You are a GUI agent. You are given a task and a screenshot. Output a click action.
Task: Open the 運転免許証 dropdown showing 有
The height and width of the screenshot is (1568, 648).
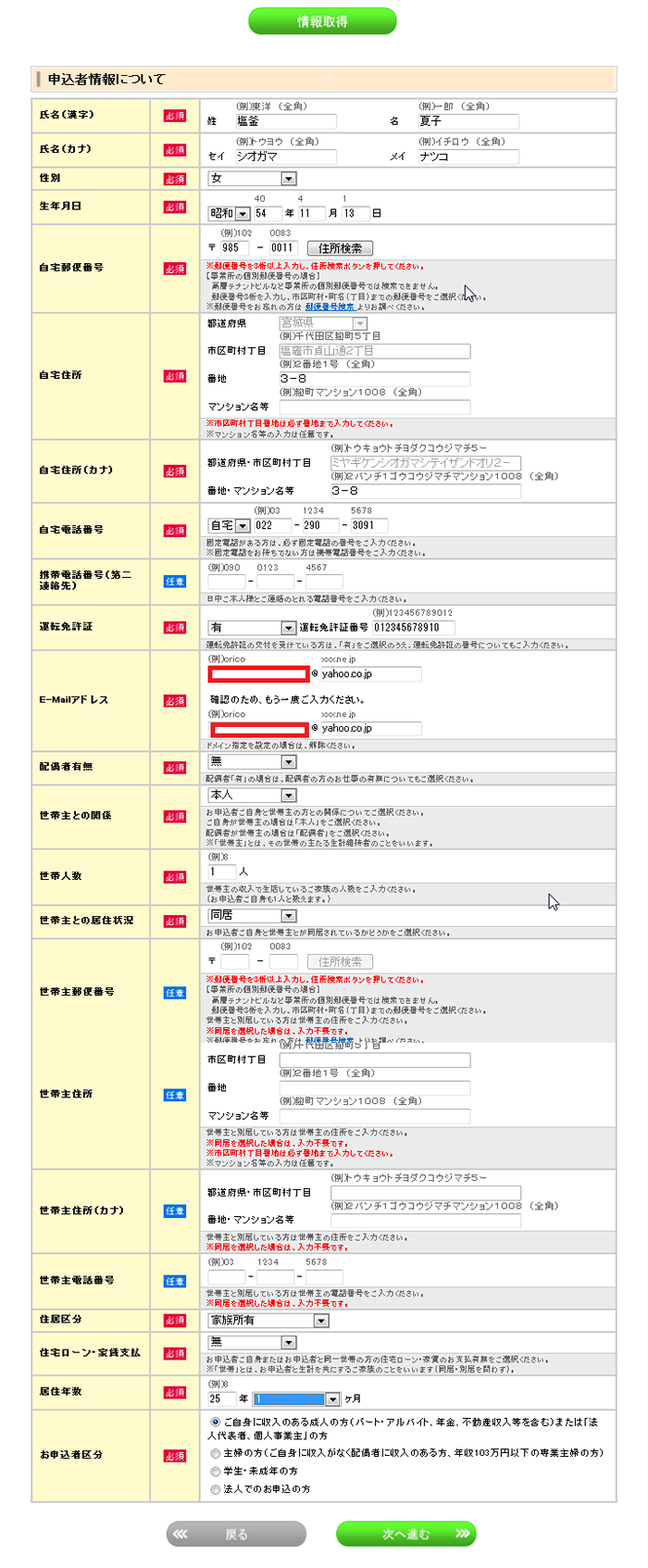pyautogui.click(x=252, y=627)
